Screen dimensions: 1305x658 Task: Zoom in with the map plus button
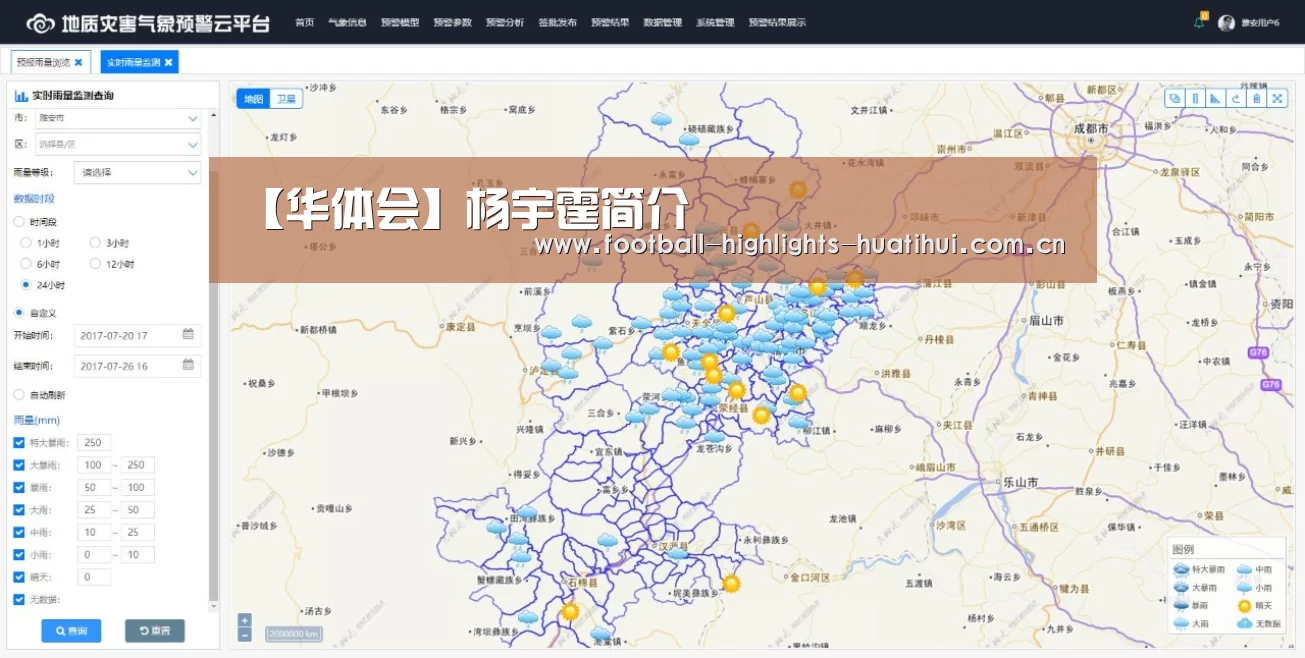point(245,620)
